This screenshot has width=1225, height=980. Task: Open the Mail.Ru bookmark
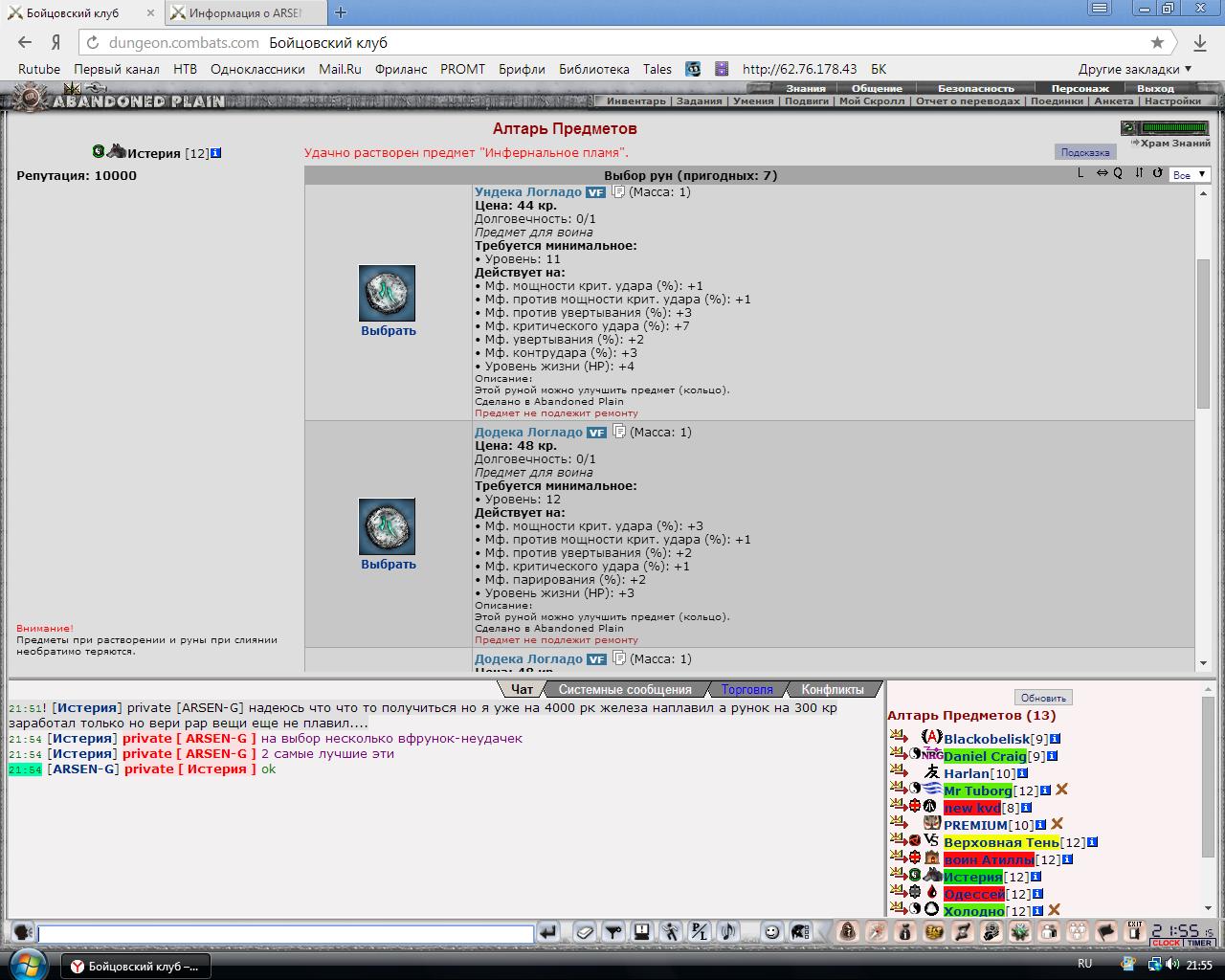pyautogui.click(x=340, y=69)
